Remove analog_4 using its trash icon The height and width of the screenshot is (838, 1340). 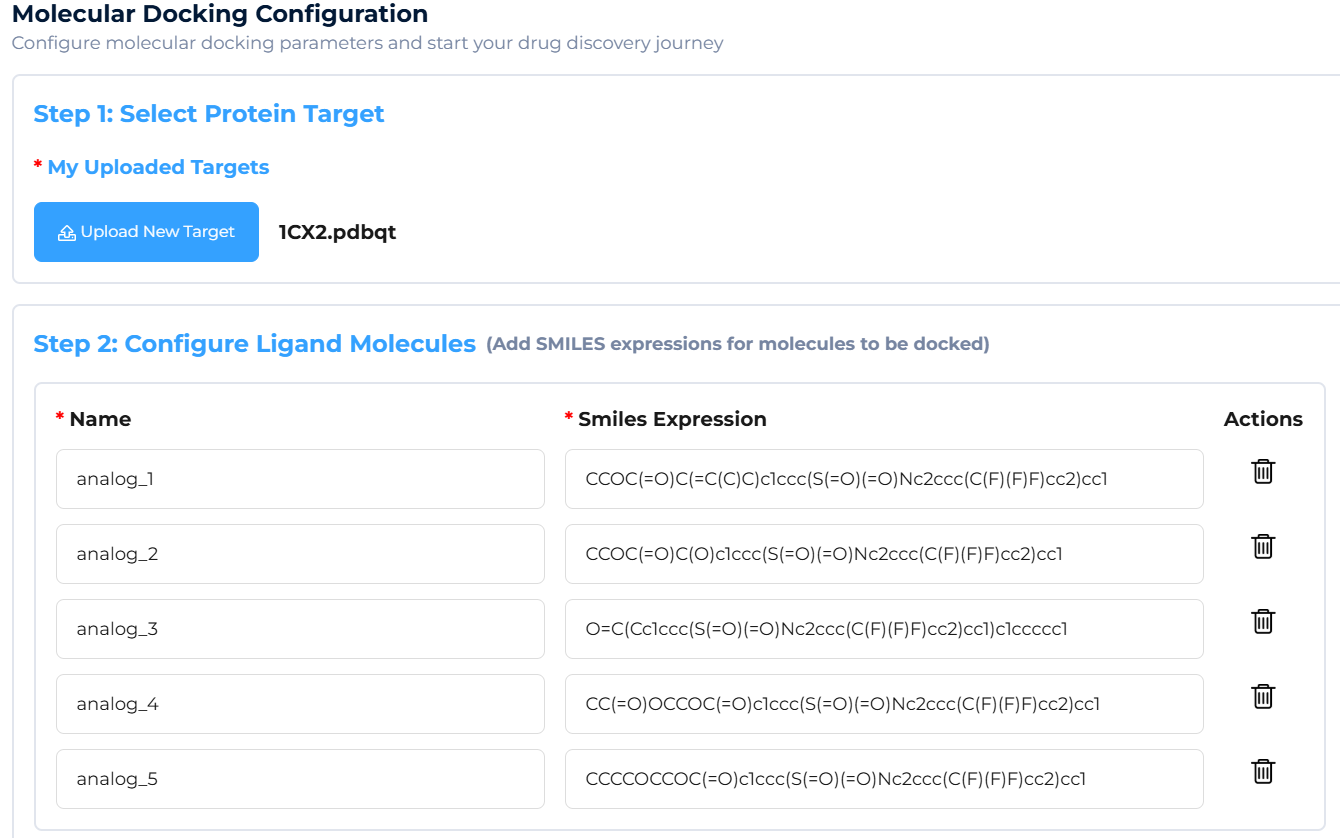[x=1263, y=696]
